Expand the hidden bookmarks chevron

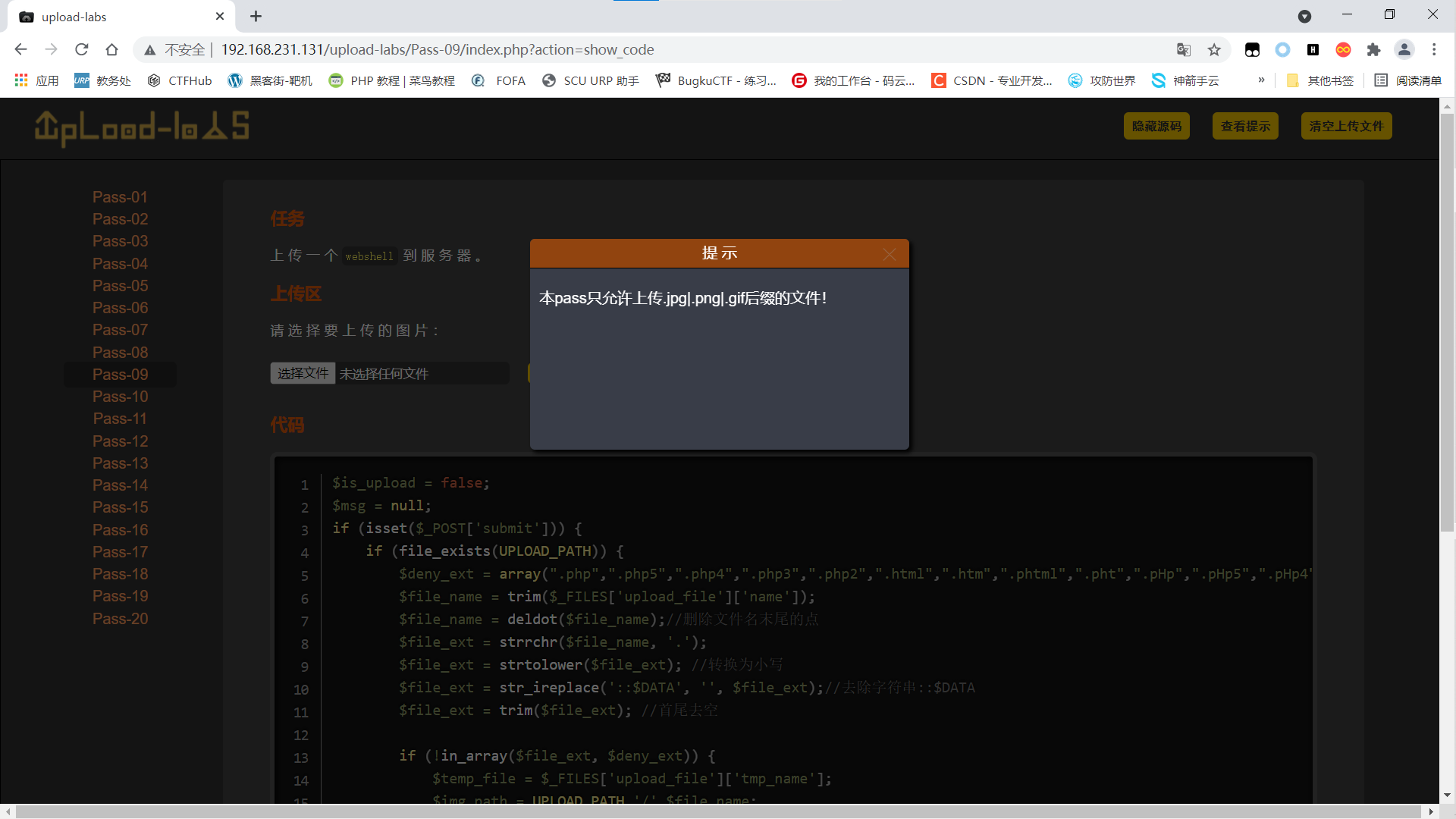tap(1261, 80)
